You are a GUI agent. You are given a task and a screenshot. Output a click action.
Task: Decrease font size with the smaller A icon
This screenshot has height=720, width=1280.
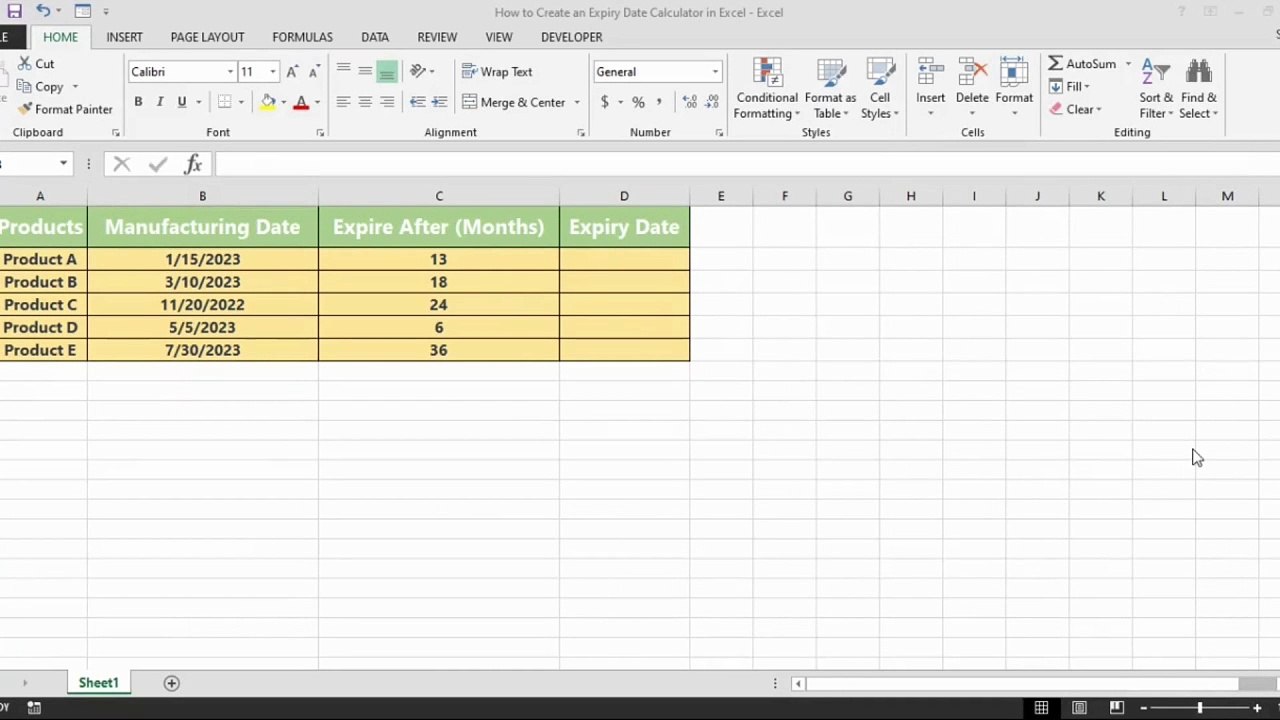coord(313,72)
